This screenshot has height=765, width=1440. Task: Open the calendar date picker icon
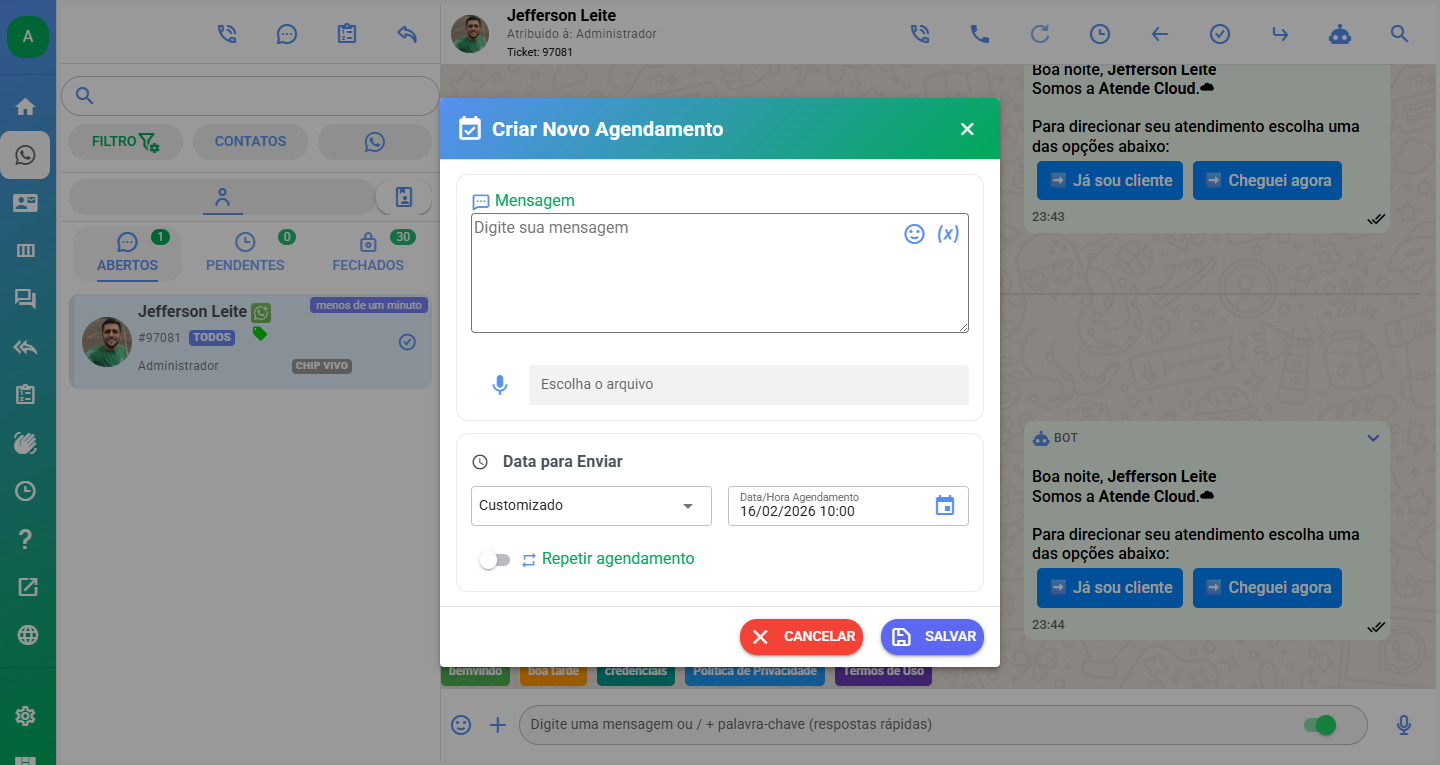tap(944, 506)
